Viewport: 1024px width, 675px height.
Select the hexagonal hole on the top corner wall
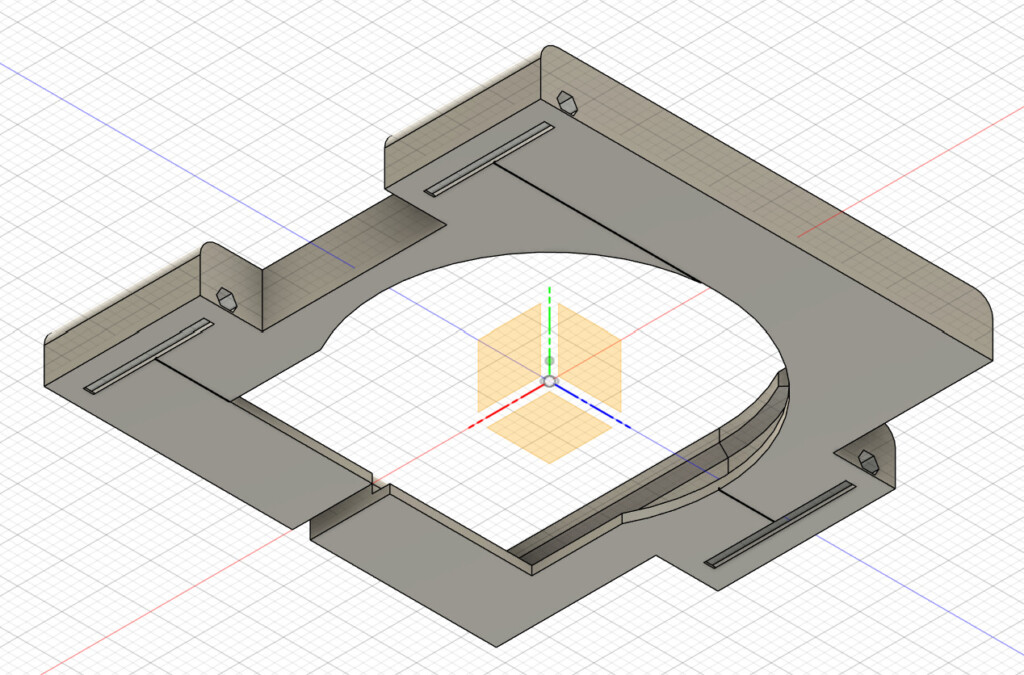point(566,103)
